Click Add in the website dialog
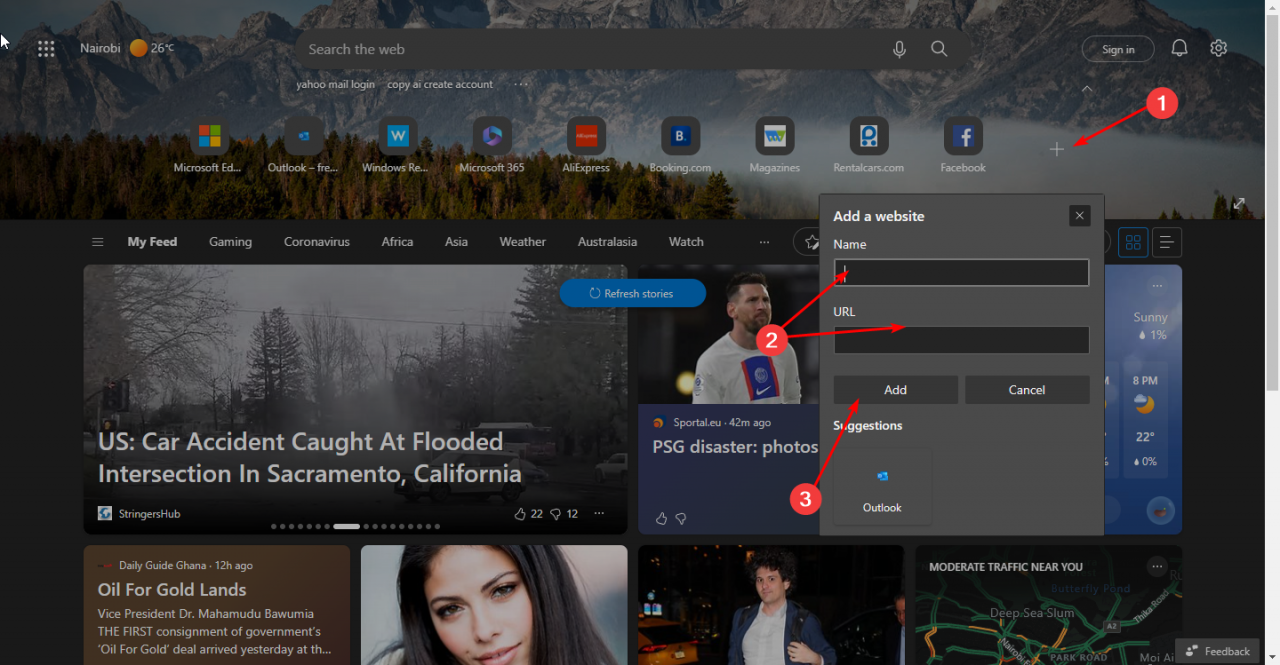The image size is (1280, 665). (894, 389)
